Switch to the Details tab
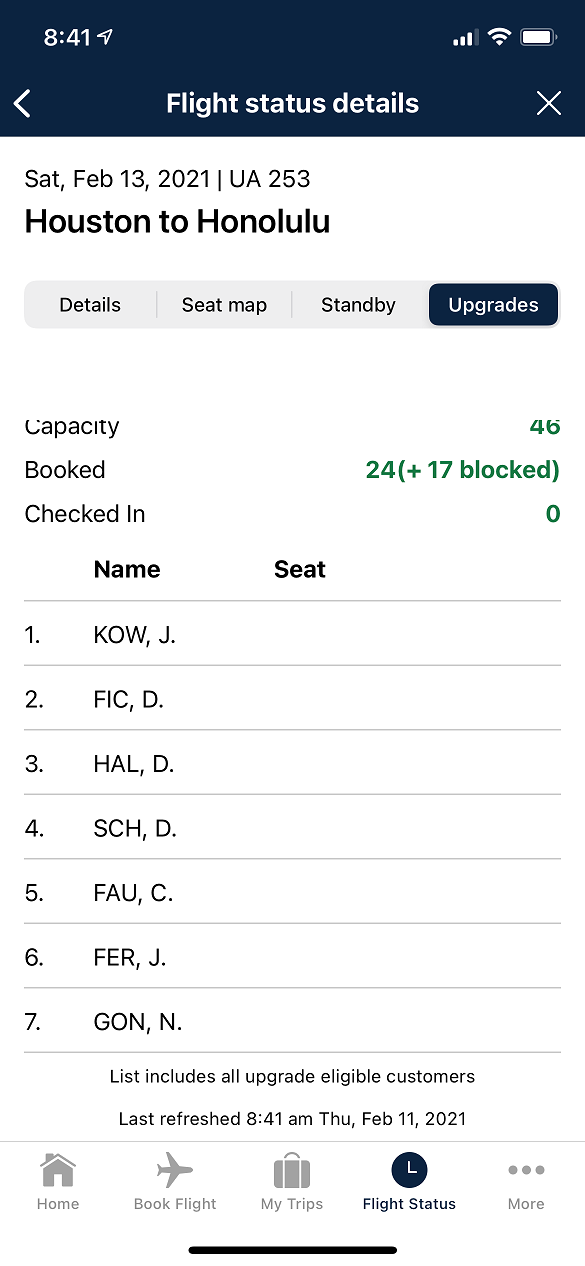The width and height of the screenshot is (585, 1266). click(x=90, y=305)
